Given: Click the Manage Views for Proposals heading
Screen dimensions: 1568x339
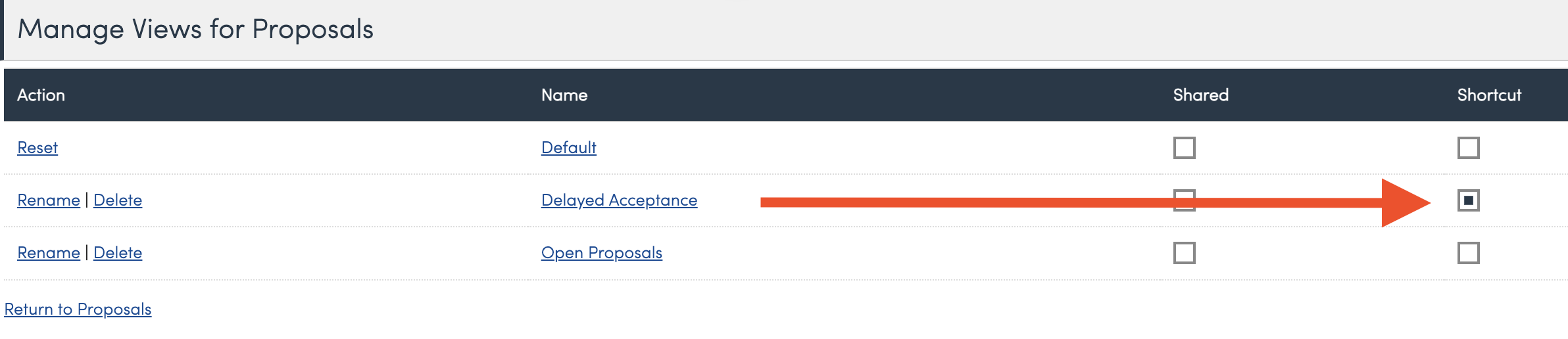Looking at the screenshot, I should (195, 30).
